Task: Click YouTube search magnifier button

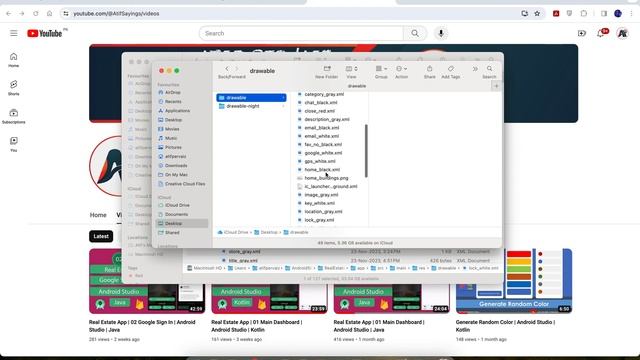Action: click(415, 33)
